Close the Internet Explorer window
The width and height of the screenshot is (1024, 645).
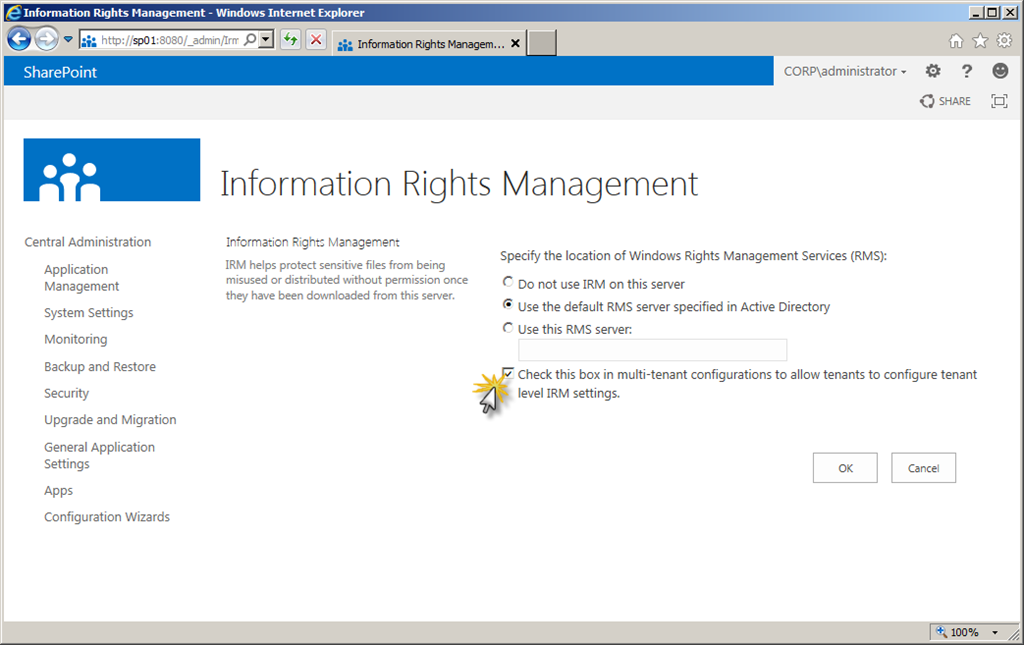pyautogui.click(x=1010, y=12)
